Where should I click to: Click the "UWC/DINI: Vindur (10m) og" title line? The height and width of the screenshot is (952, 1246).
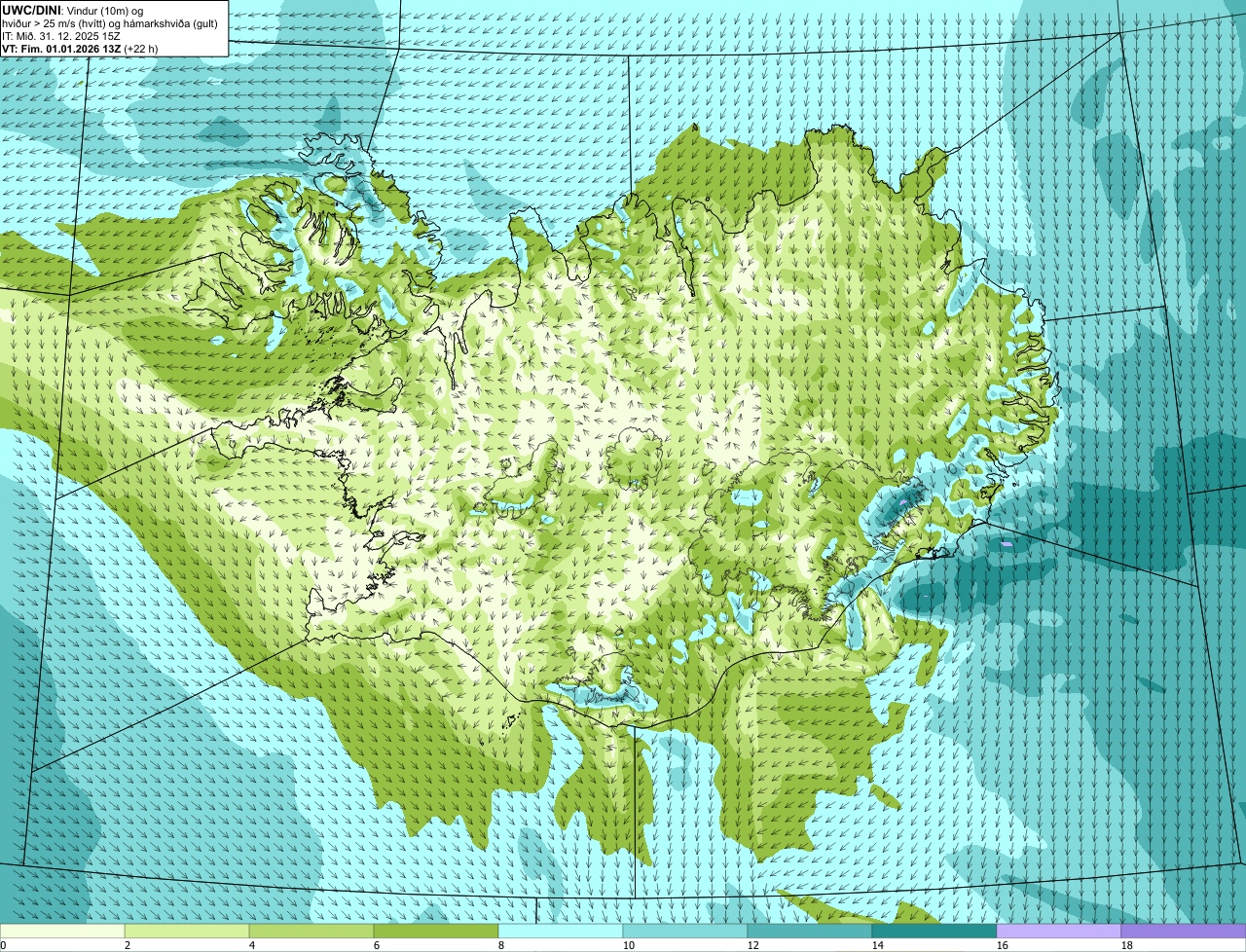(x=73, y=10)
